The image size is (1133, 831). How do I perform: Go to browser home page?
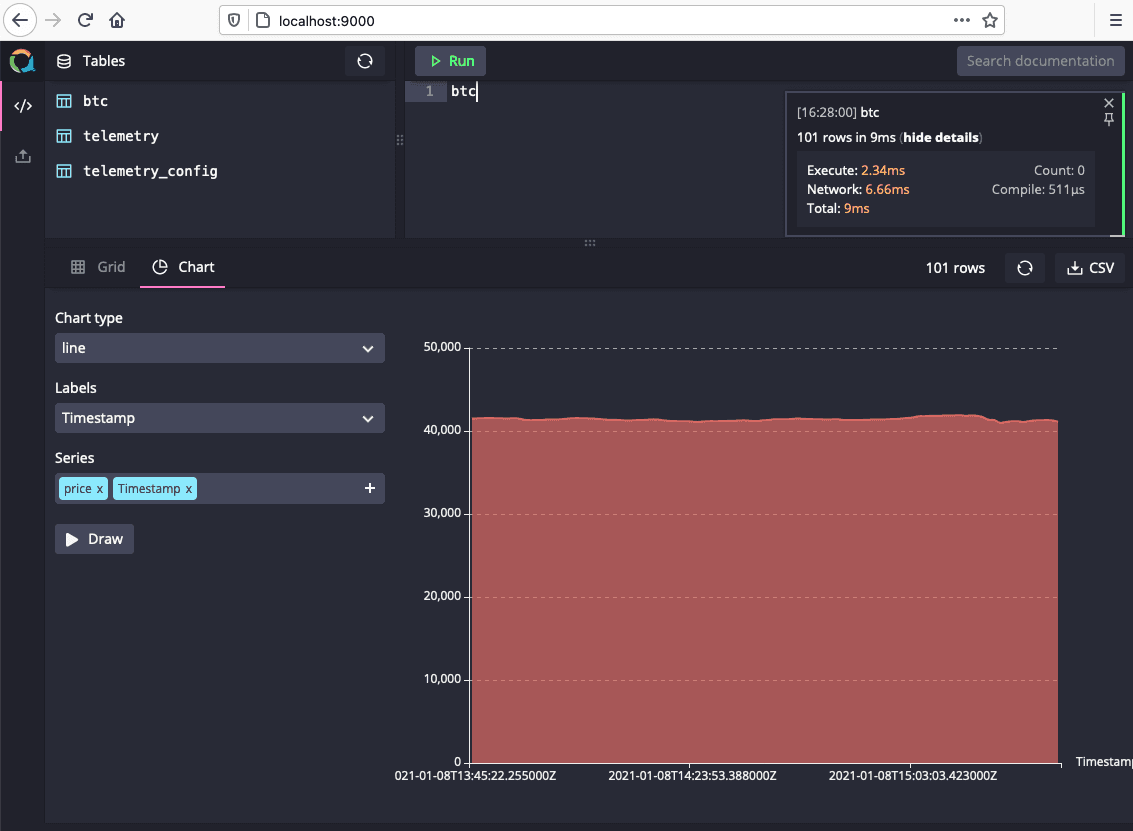coord(117,20)
